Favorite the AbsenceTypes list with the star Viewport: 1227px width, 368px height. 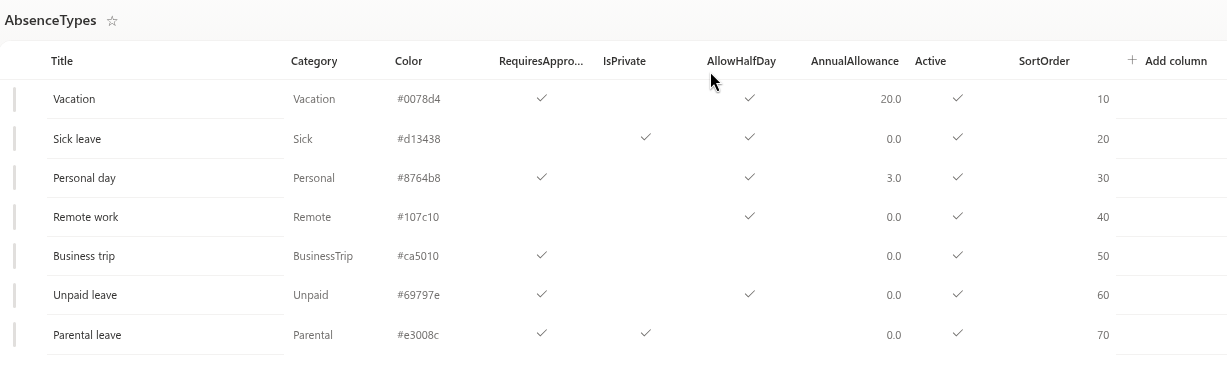(112, 21)
